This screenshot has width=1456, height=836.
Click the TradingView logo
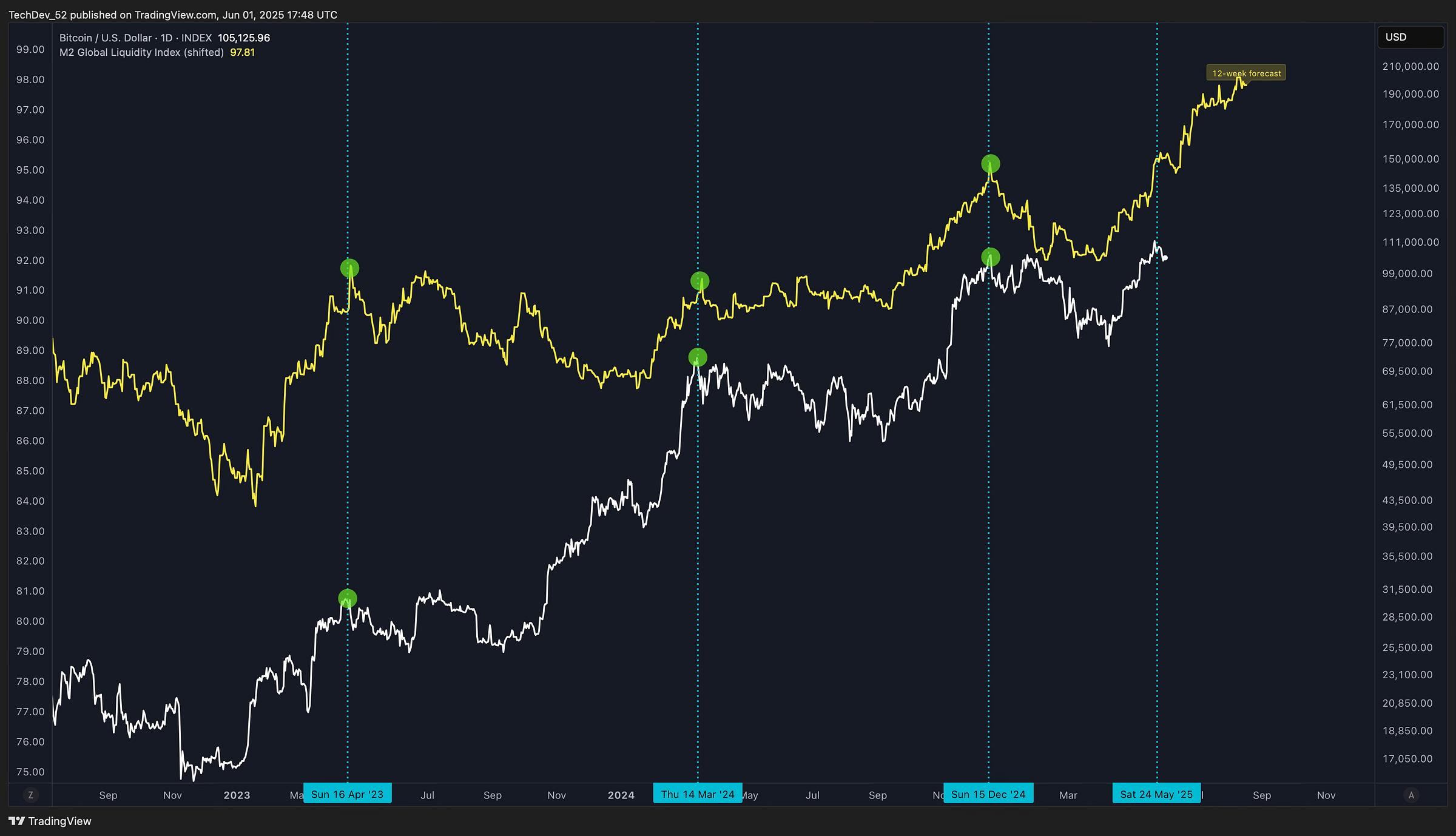(50, 821)
